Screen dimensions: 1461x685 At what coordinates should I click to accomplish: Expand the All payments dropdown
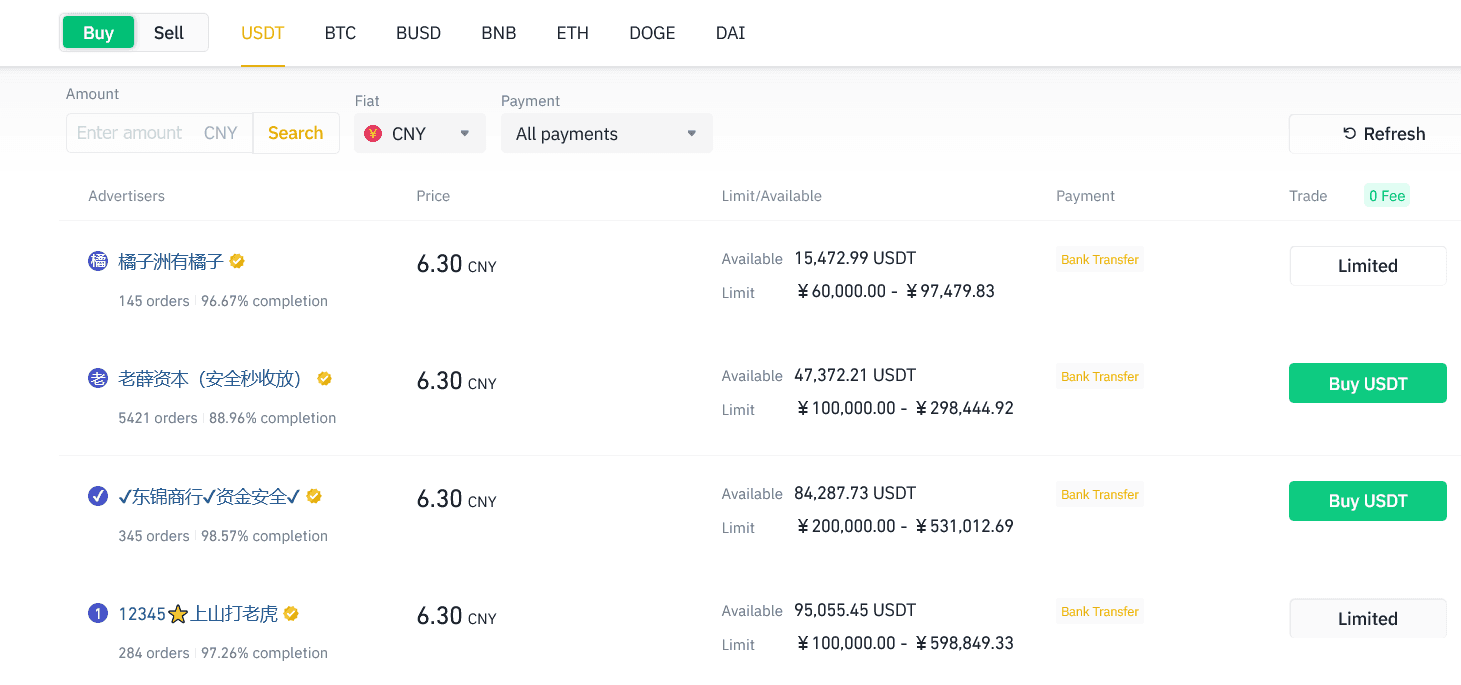click(606, 134)
